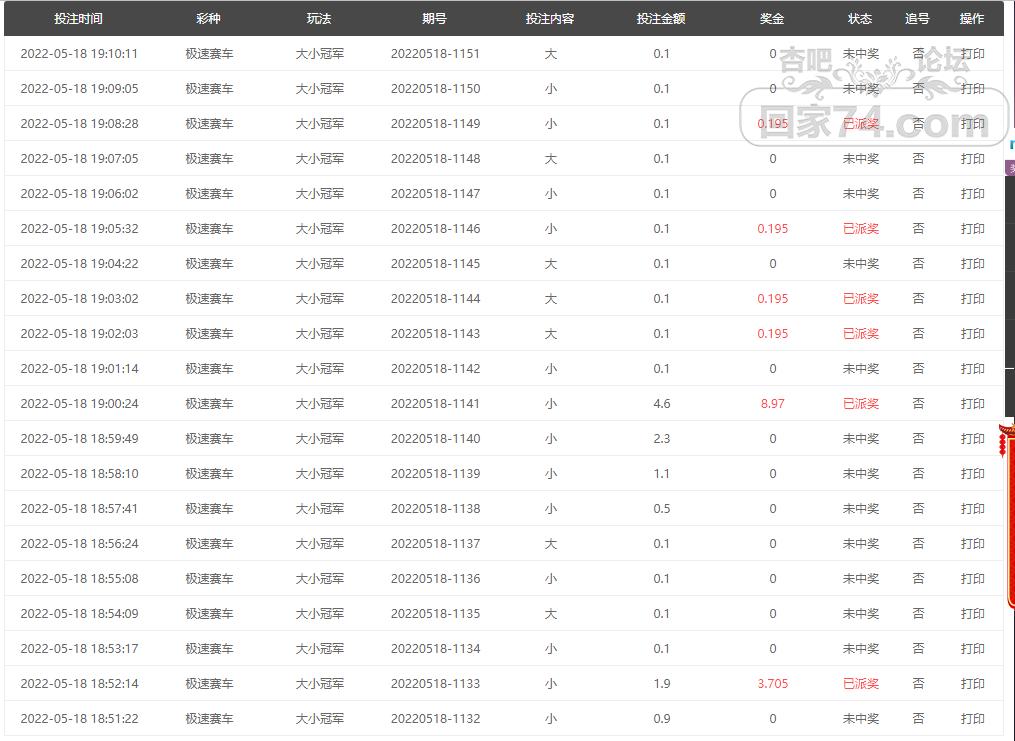Viewport: 1015px width, 741px height.
Task: Print the bet for issue 20220518-1136
Action: click(972, 578)
